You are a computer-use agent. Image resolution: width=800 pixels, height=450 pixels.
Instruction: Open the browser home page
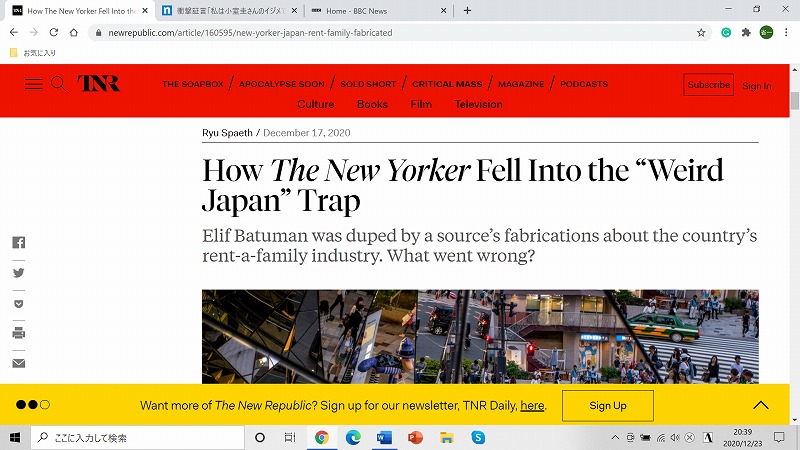point(74,32)
